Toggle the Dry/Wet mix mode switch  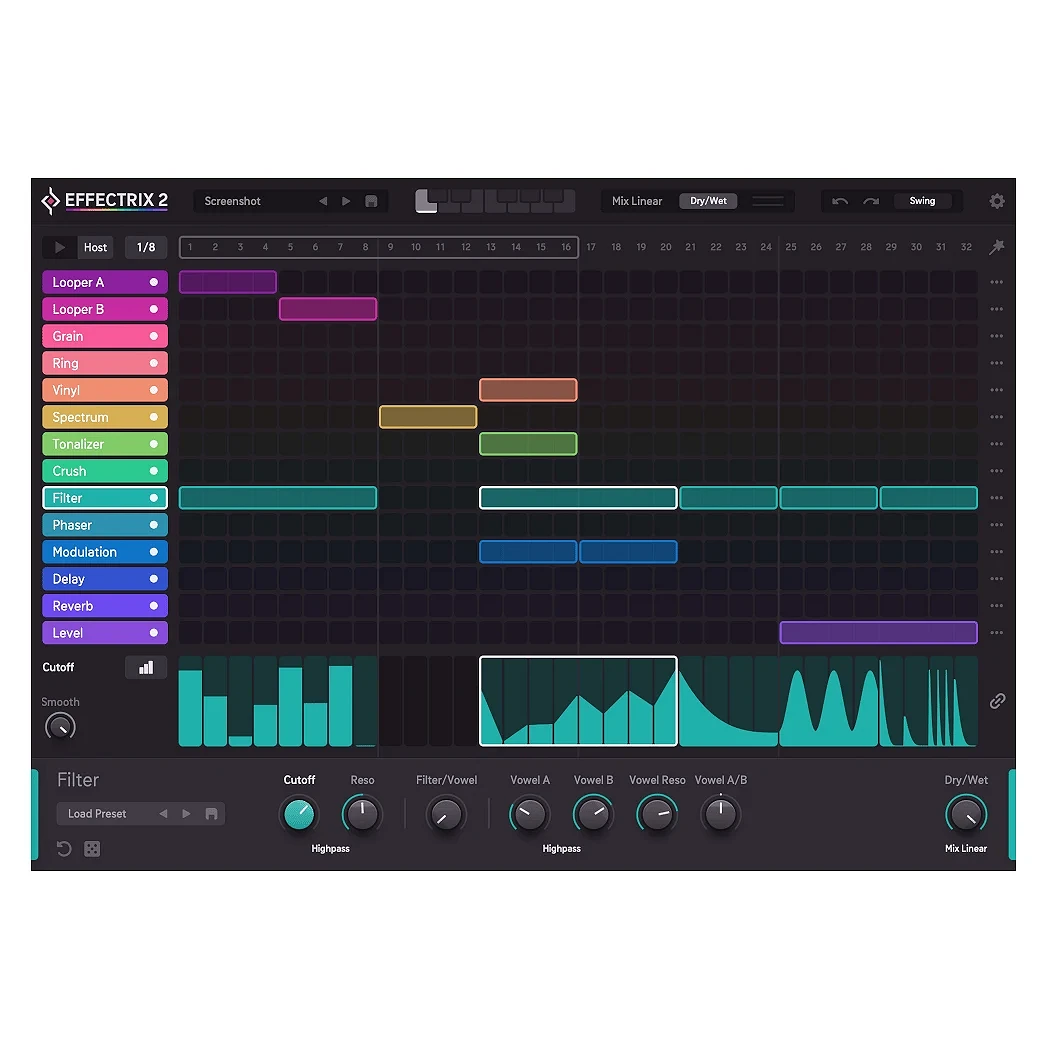[x=708, y=200]
